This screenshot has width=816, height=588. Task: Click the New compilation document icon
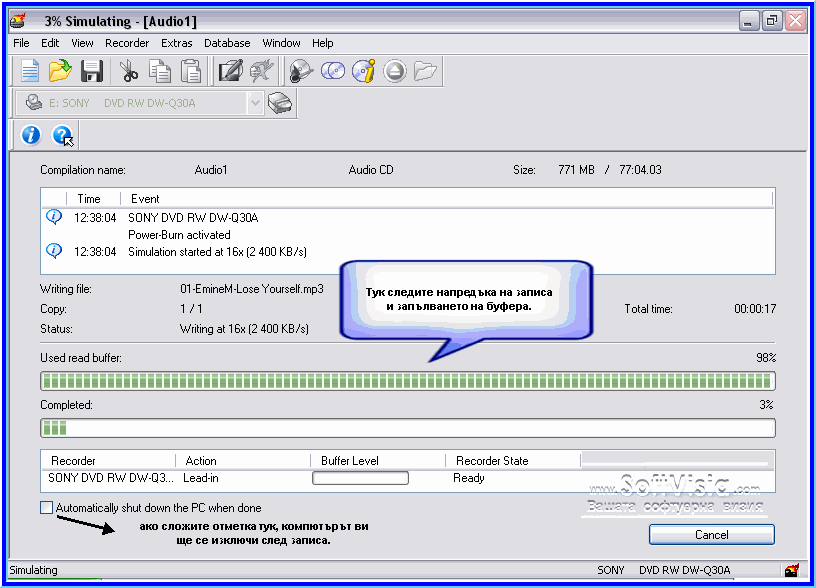click(29, 71)
